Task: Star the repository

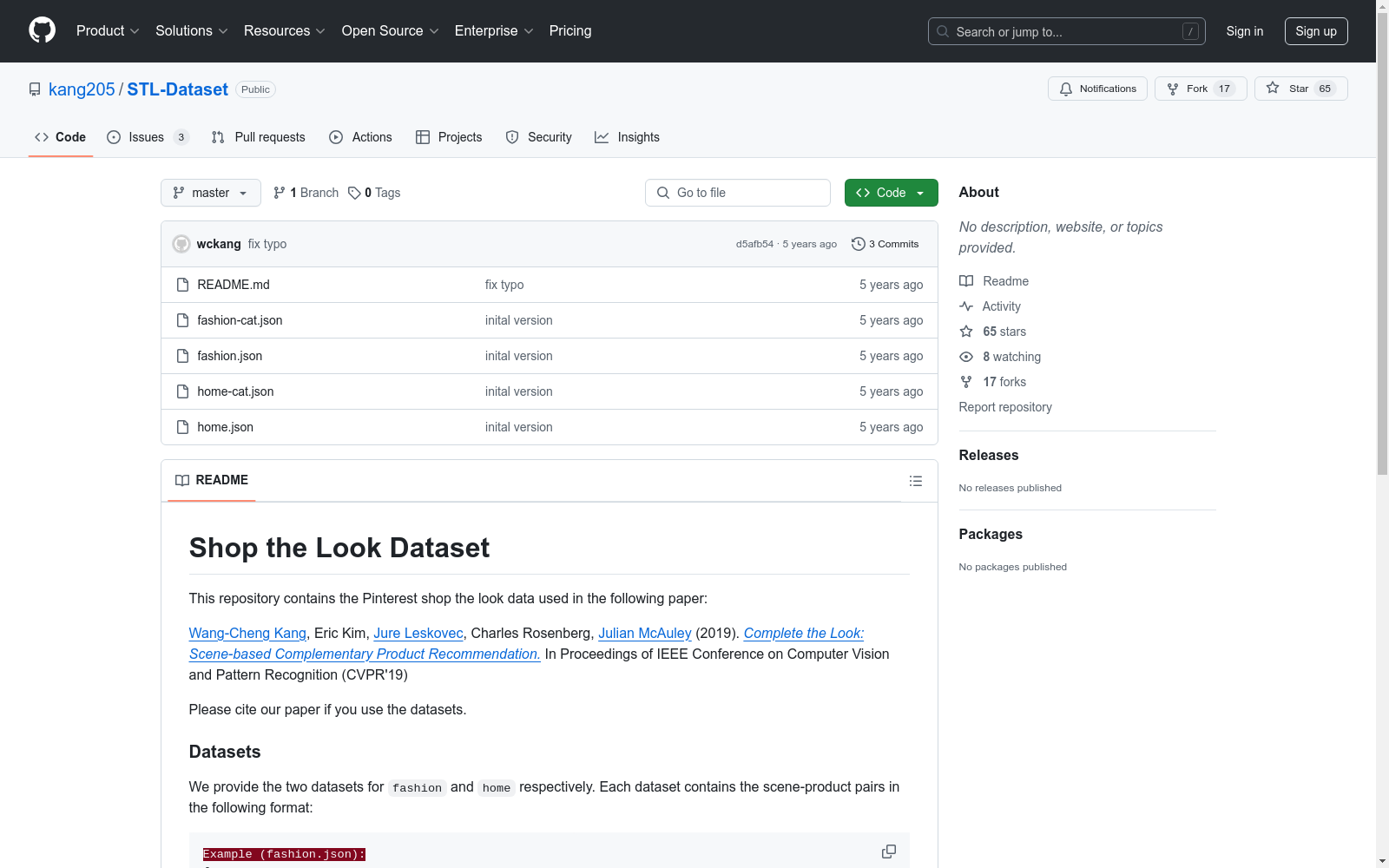Action: coord(1300,89)
